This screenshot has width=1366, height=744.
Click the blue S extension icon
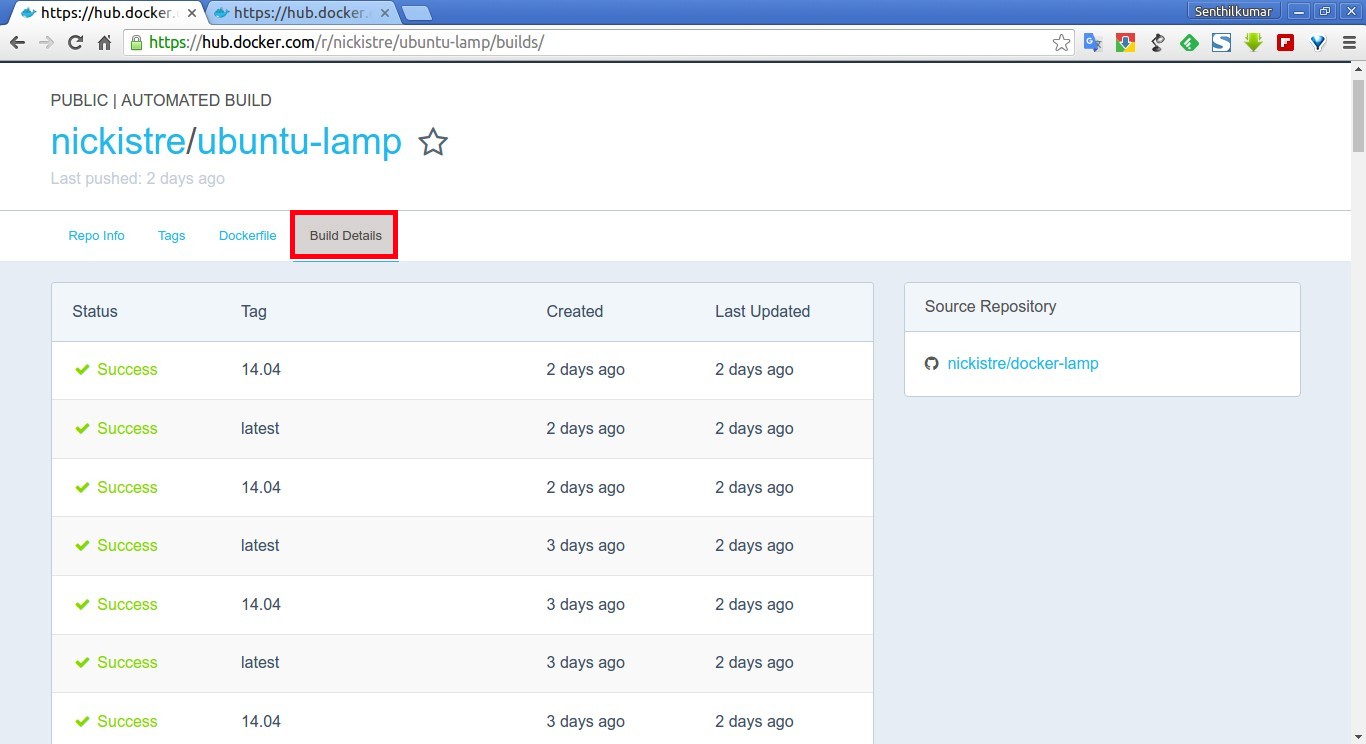click(x=1221, y=43)
